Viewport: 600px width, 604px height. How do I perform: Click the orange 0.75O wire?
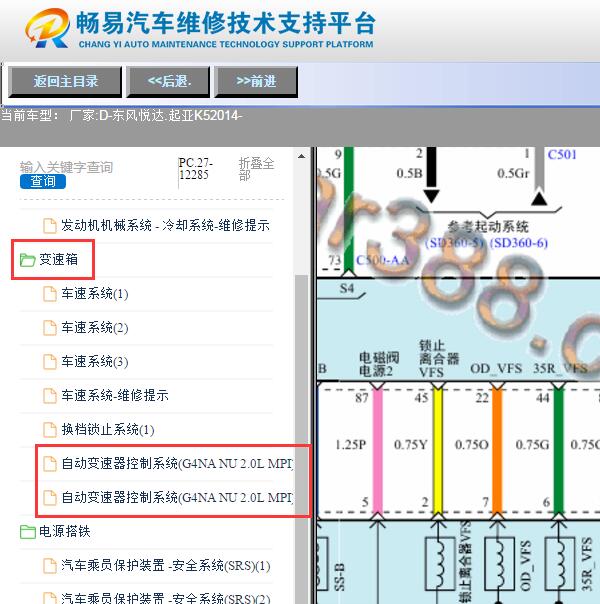(498, 451)
